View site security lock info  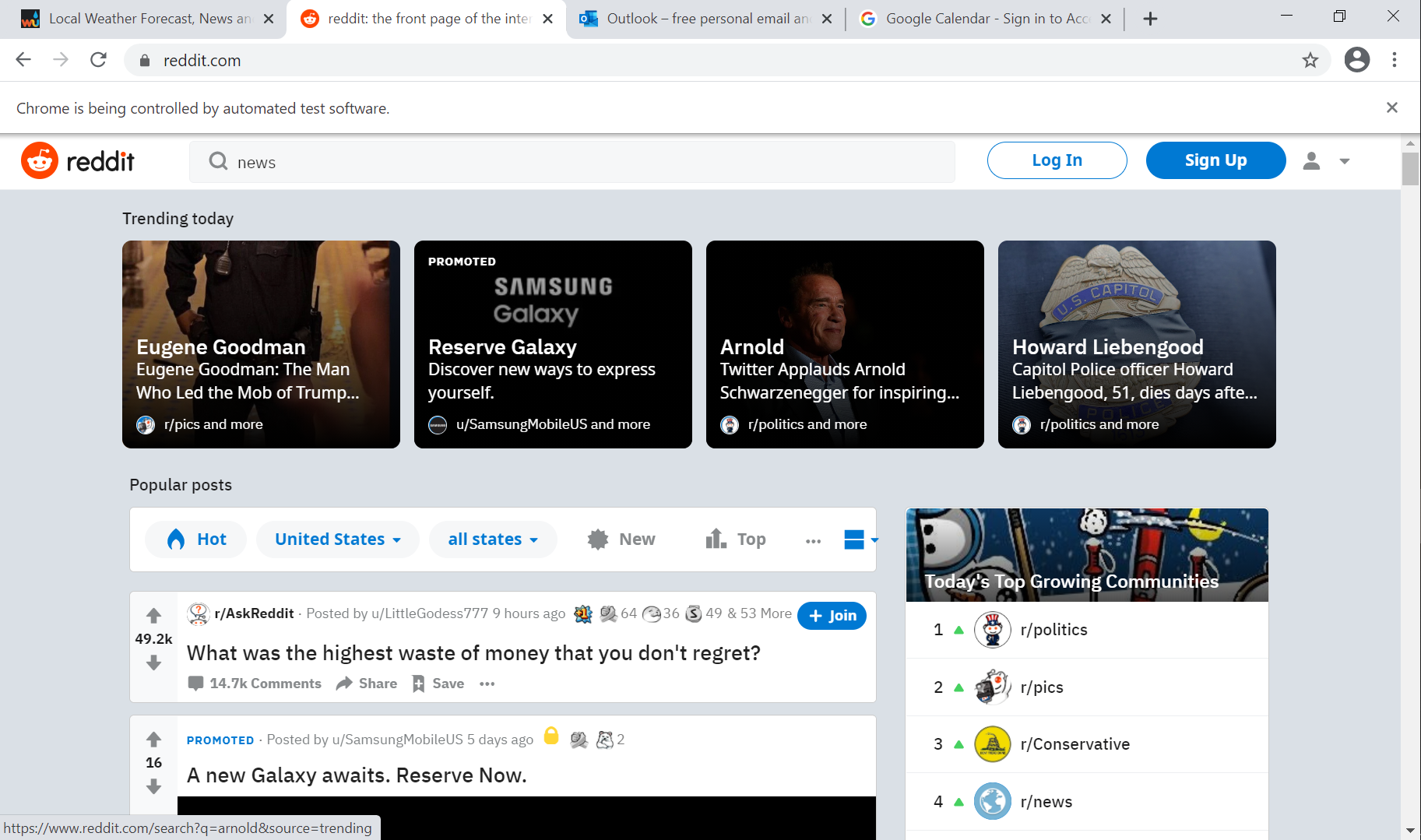click(x=144, y=61)
